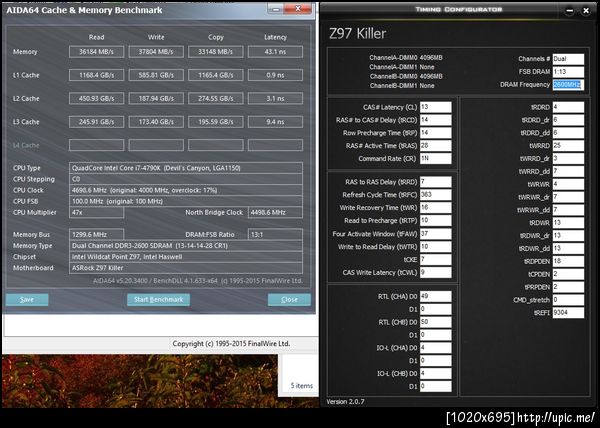The height and width of the screenshot is (428, 600).
Task: Click Command Rate (CR) 1N field
Action: tap(435, 158)
